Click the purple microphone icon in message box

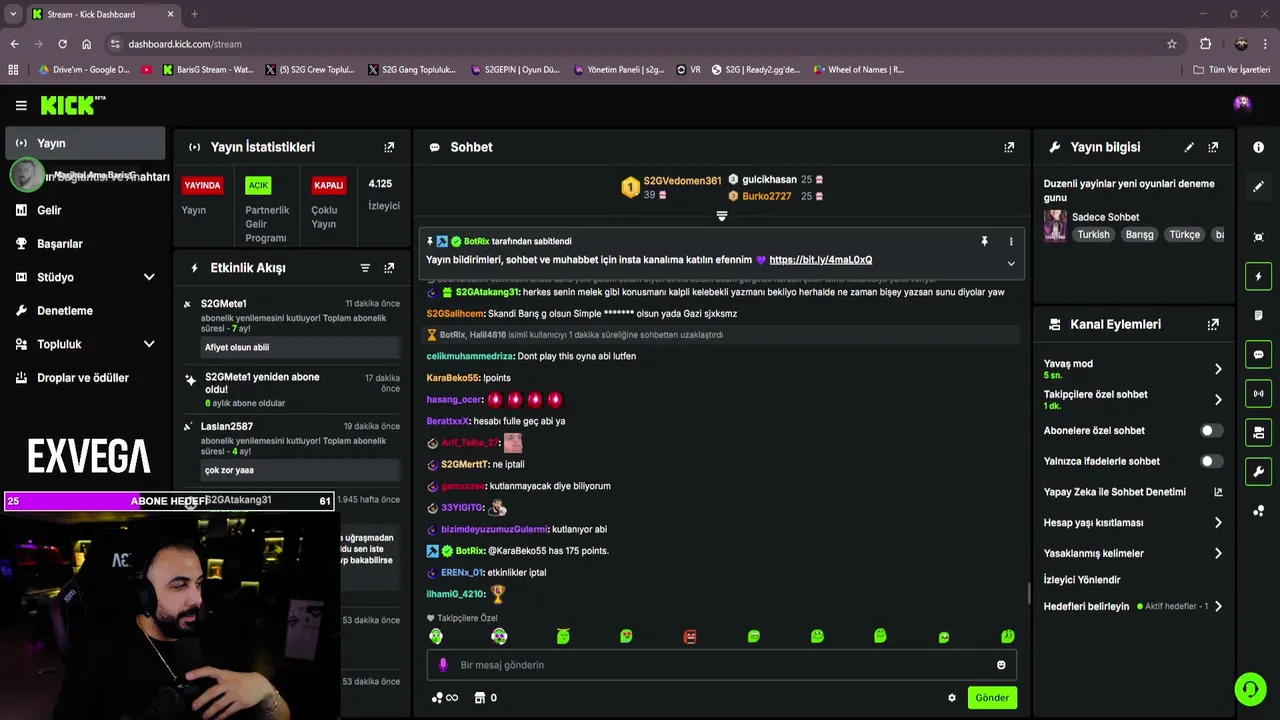pos(443,665)
